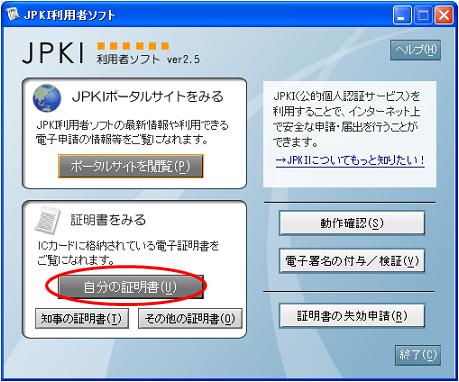The image size is (459, 382).
Task: Click the 証明書をみる heading text
Action: (x=108, y=220)
